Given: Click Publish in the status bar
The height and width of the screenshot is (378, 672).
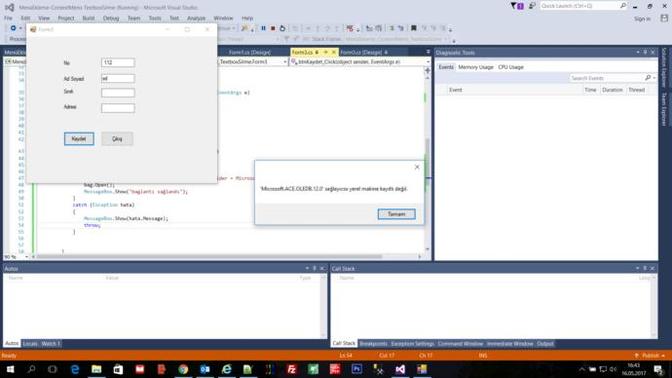Looking at the screenshot, I should [x=650, y=356].
